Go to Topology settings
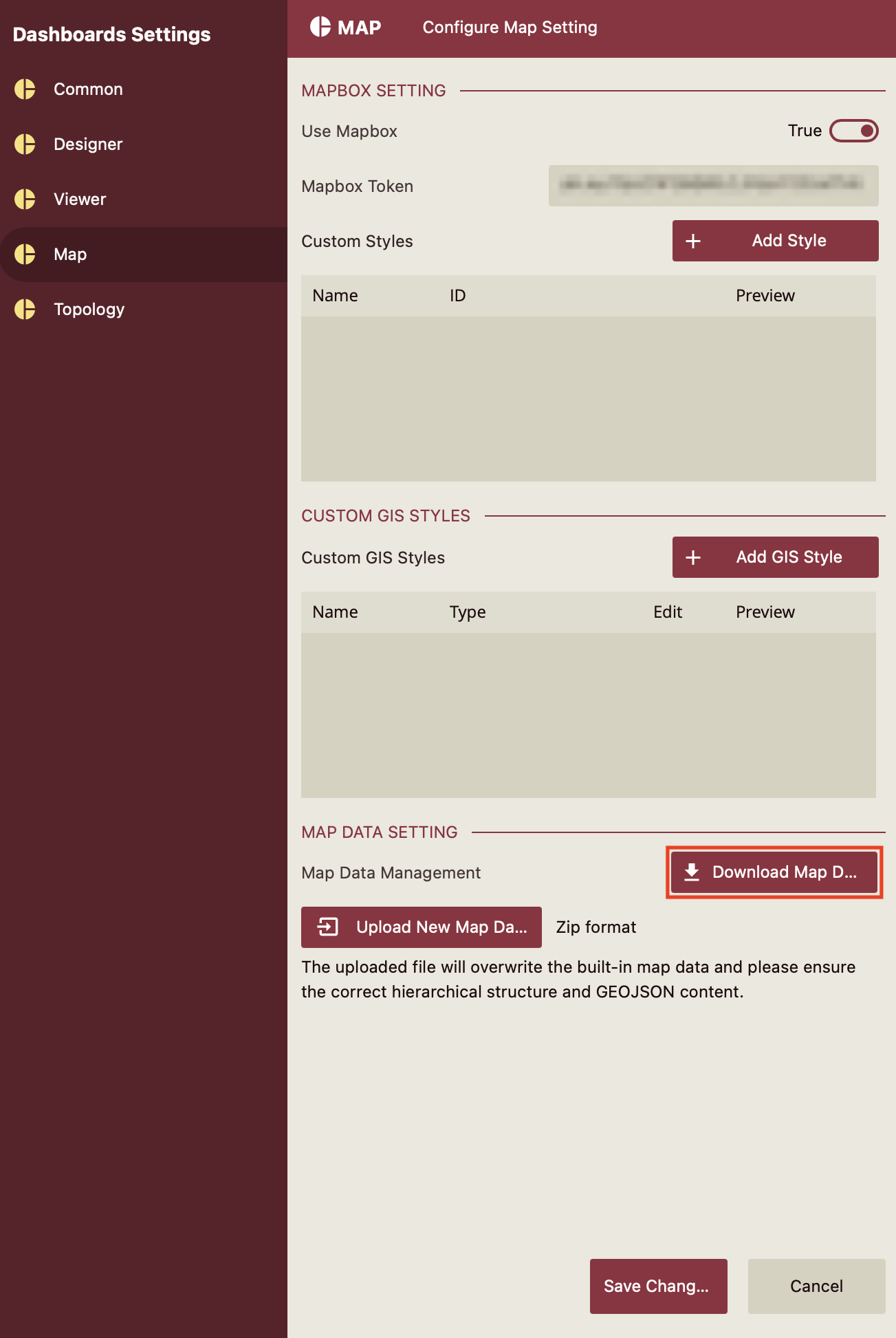896x1338 pixels. click(x=89, y=310)
